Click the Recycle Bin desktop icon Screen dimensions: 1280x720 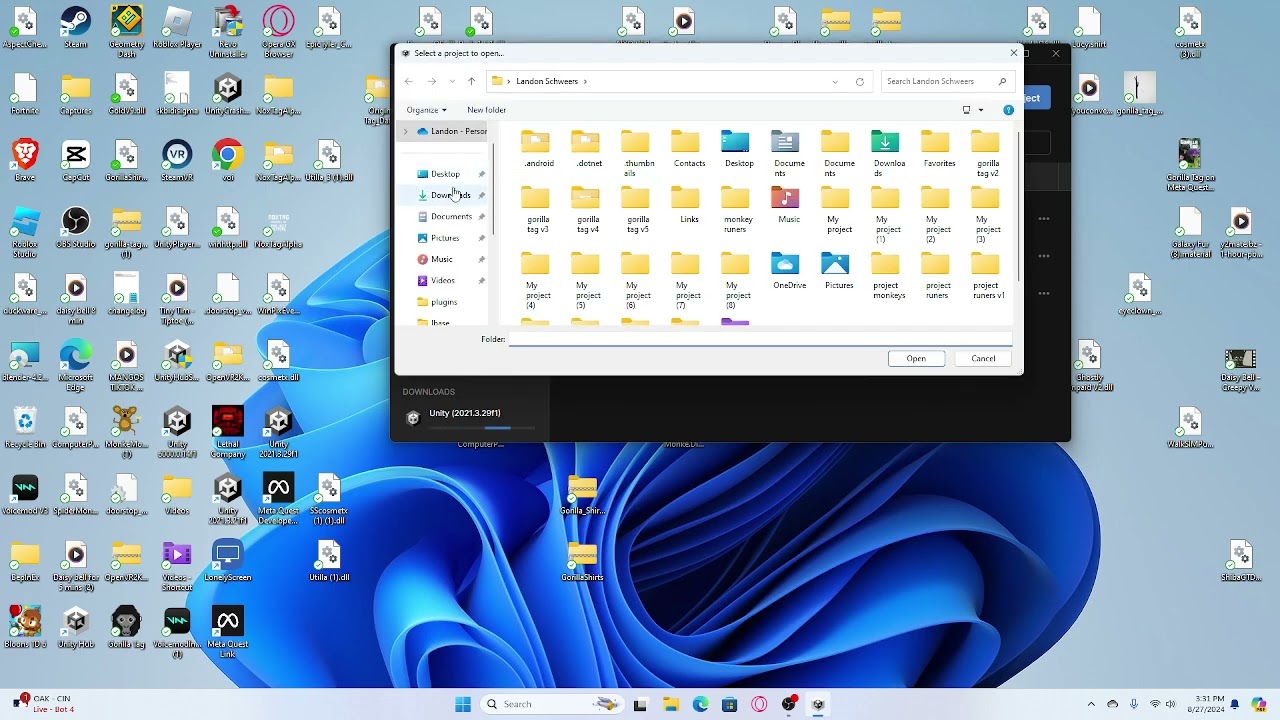24,428
